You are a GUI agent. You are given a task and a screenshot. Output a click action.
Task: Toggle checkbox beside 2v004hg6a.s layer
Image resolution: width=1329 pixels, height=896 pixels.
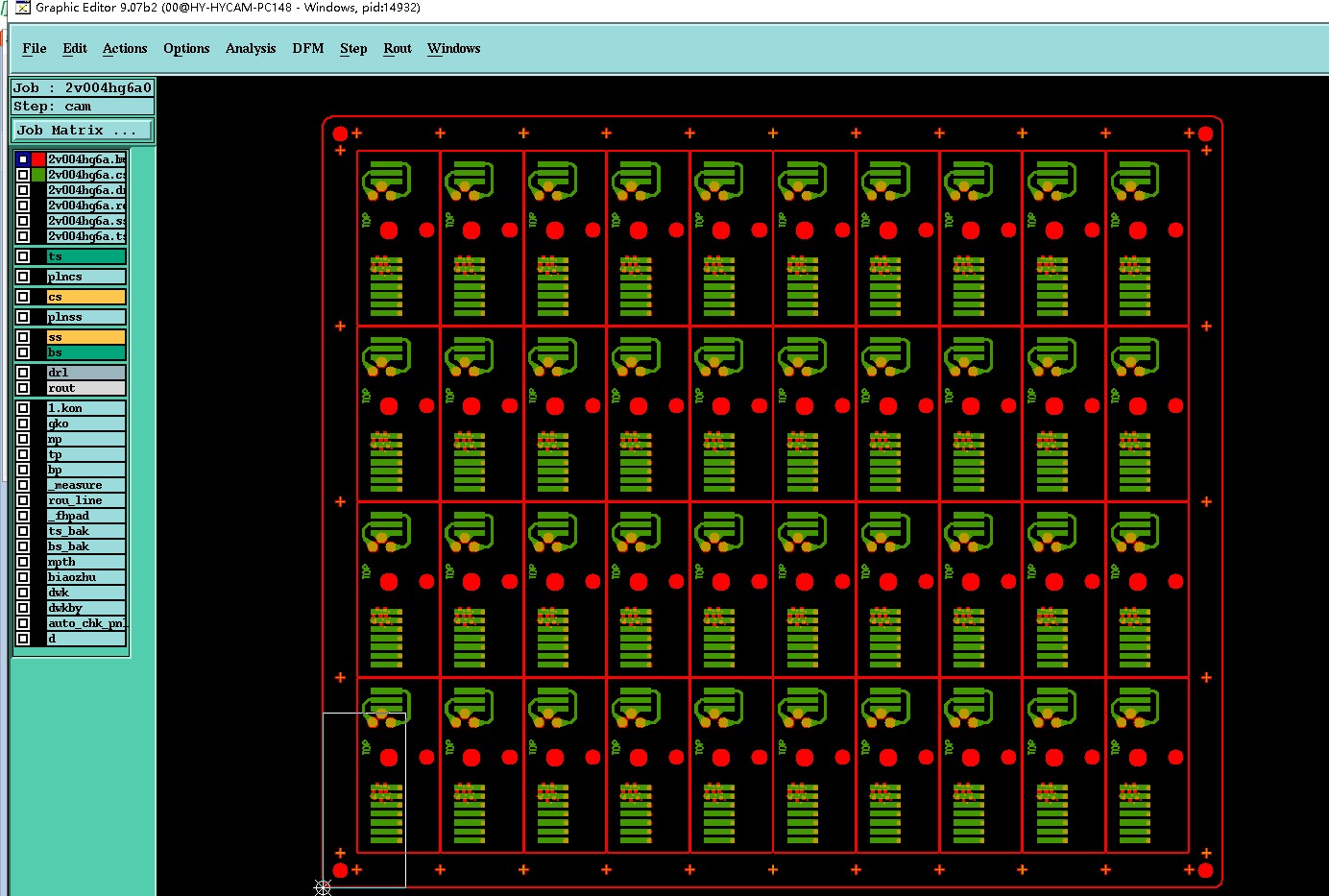pos(23,221)
